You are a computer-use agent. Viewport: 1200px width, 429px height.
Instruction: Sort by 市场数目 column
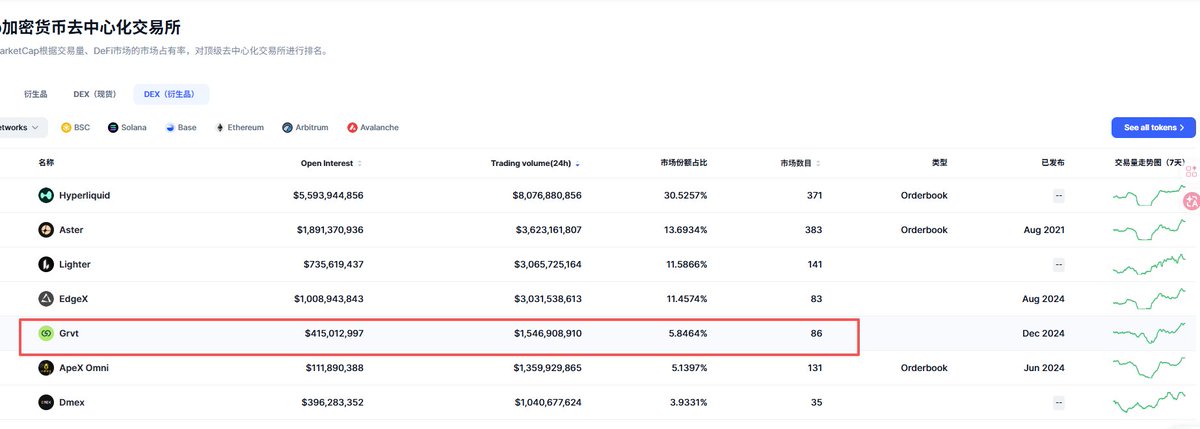click(802, 162)
